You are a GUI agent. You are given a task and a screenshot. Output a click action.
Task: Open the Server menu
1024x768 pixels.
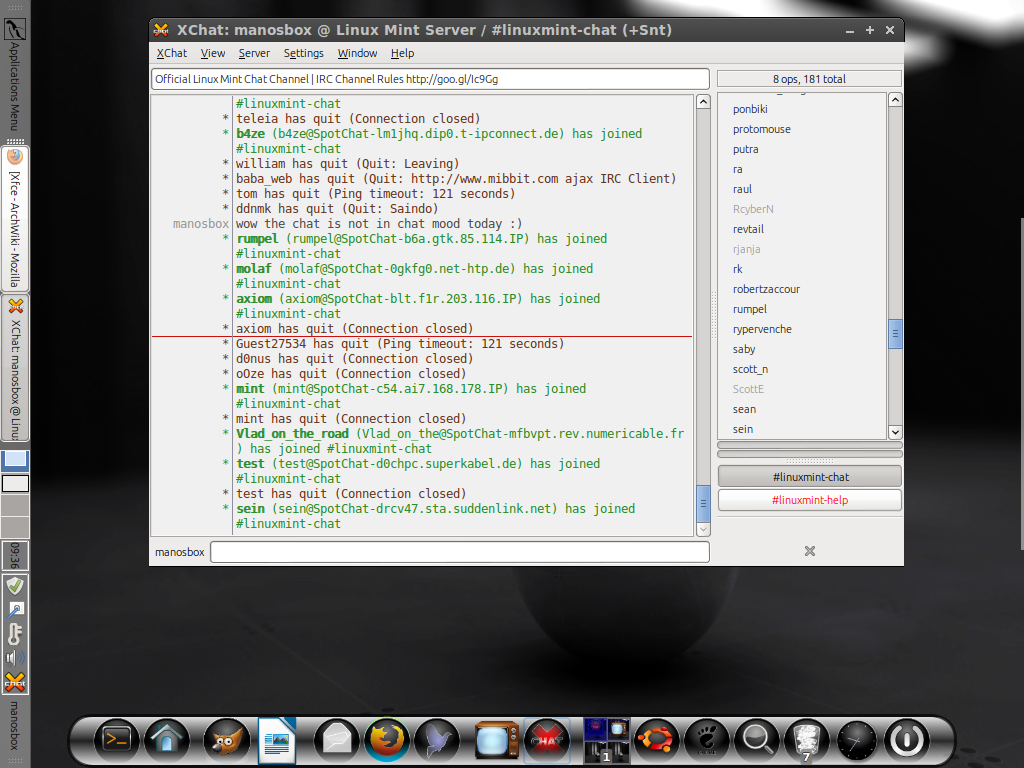click(x=254, y=53)
